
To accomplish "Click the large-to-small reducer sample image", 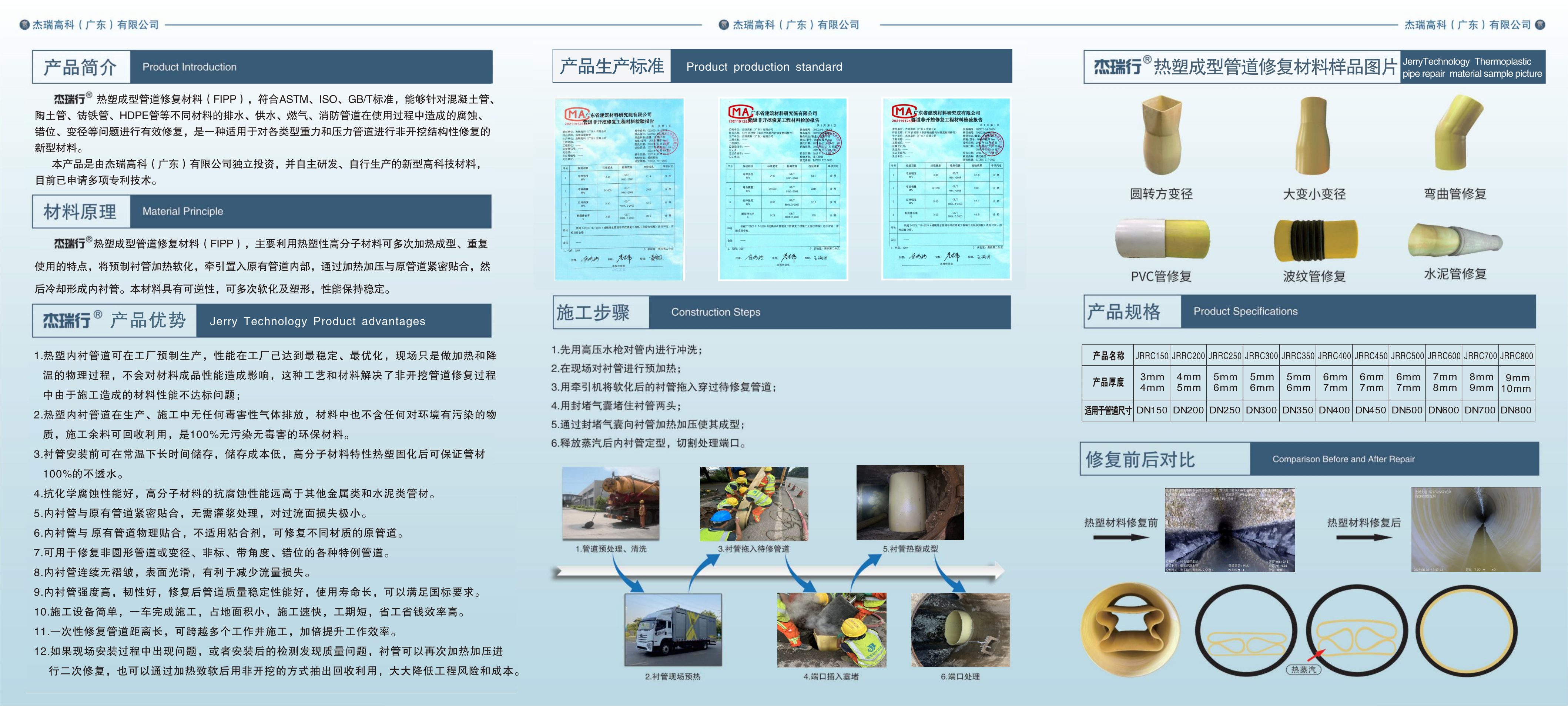I will coord(1314,136).
